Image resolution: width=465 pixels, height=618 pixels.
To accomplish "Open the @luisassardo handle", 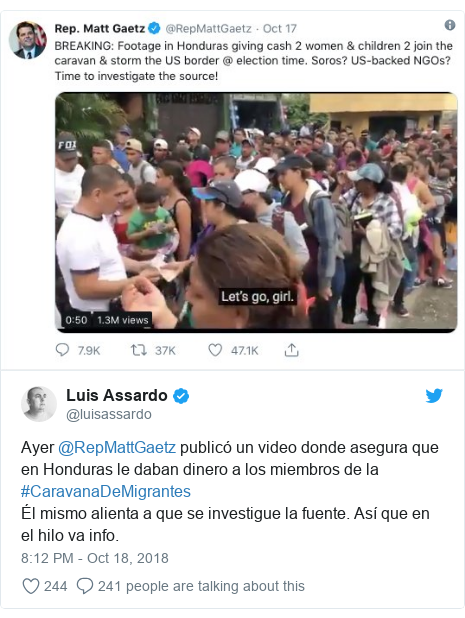I will (x=109, y=414).
